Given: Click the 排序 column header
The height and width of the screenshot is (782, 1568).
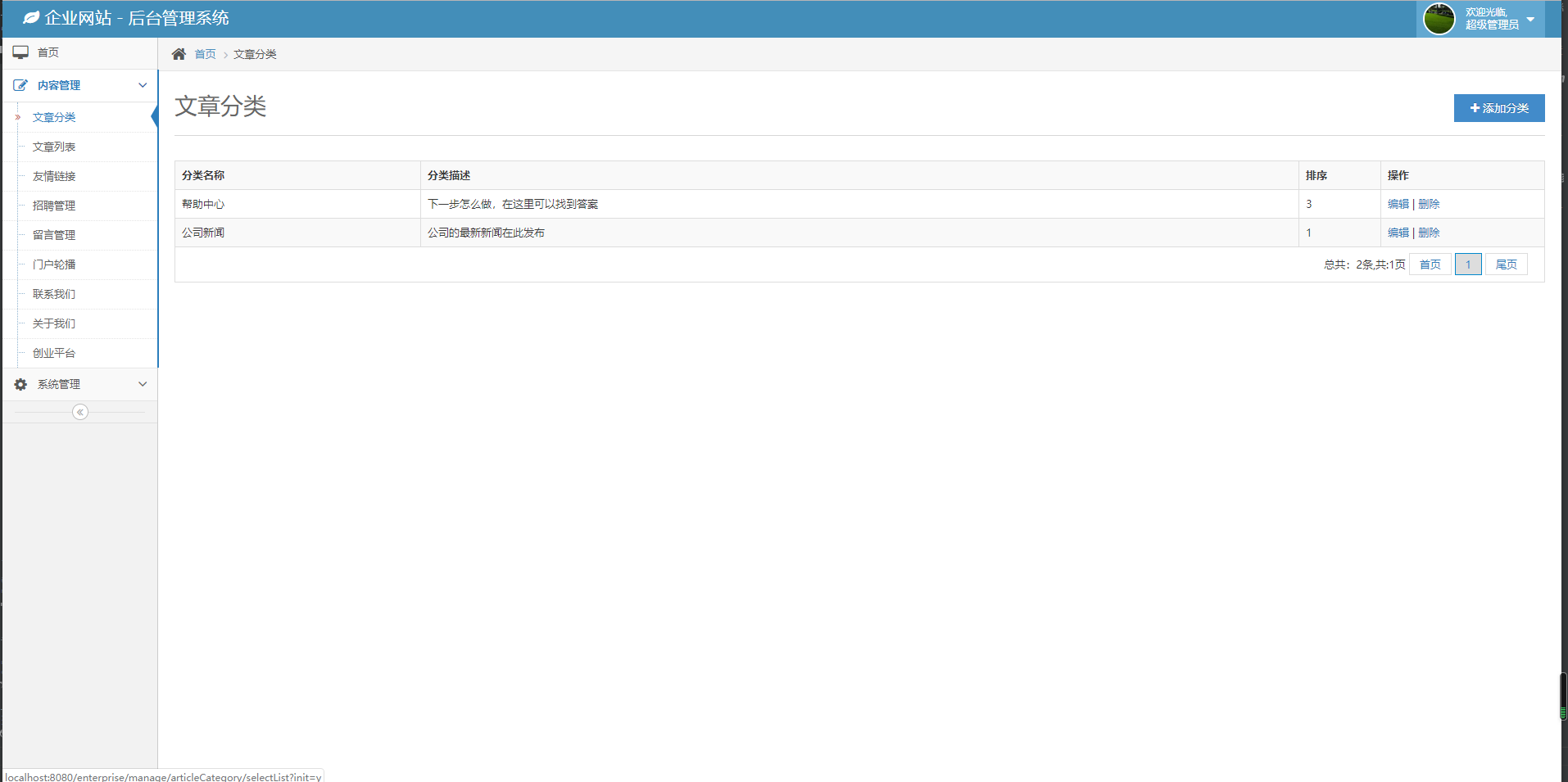Looking at the screenshot, I should click(1339, 175).
